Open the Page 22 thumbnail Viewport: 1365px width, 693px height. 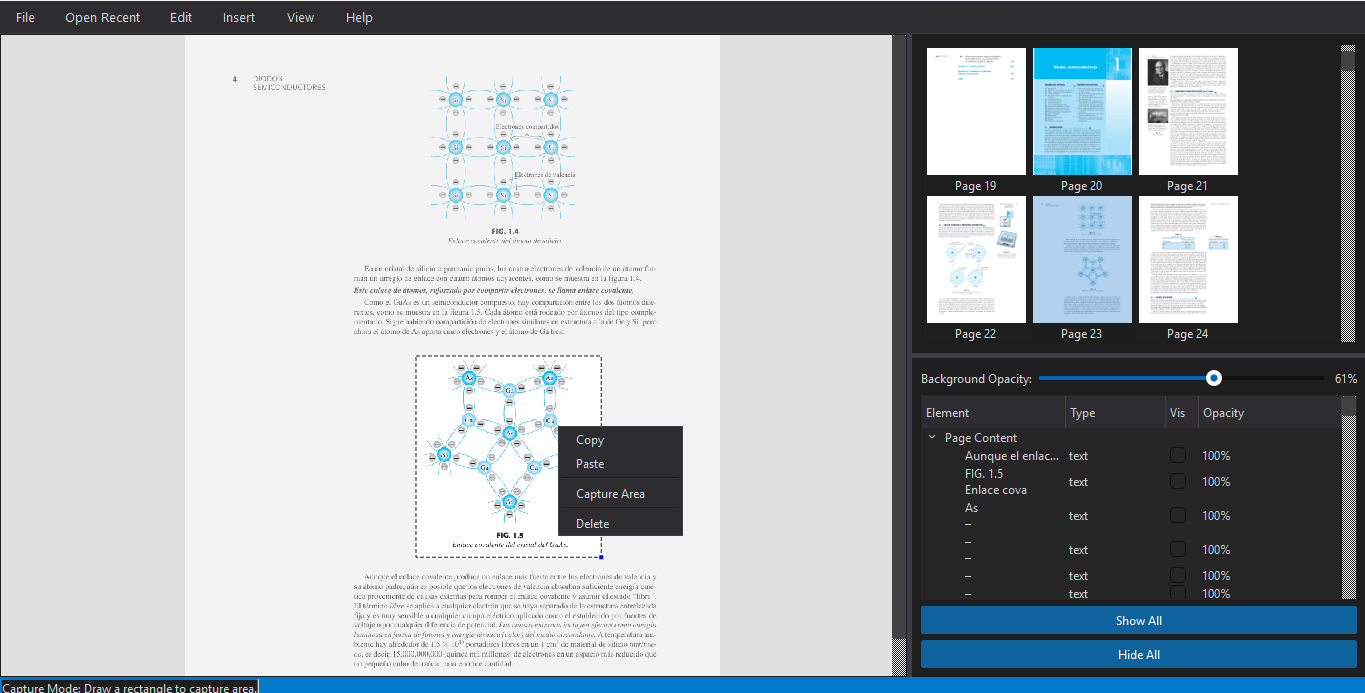[976, 260]
